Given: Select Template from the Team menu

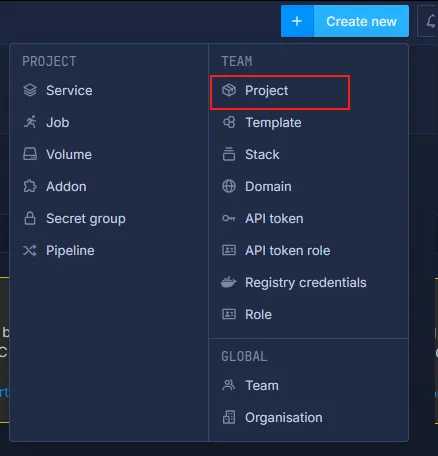Looking at the screenshot, I should [x=273, y=122].
